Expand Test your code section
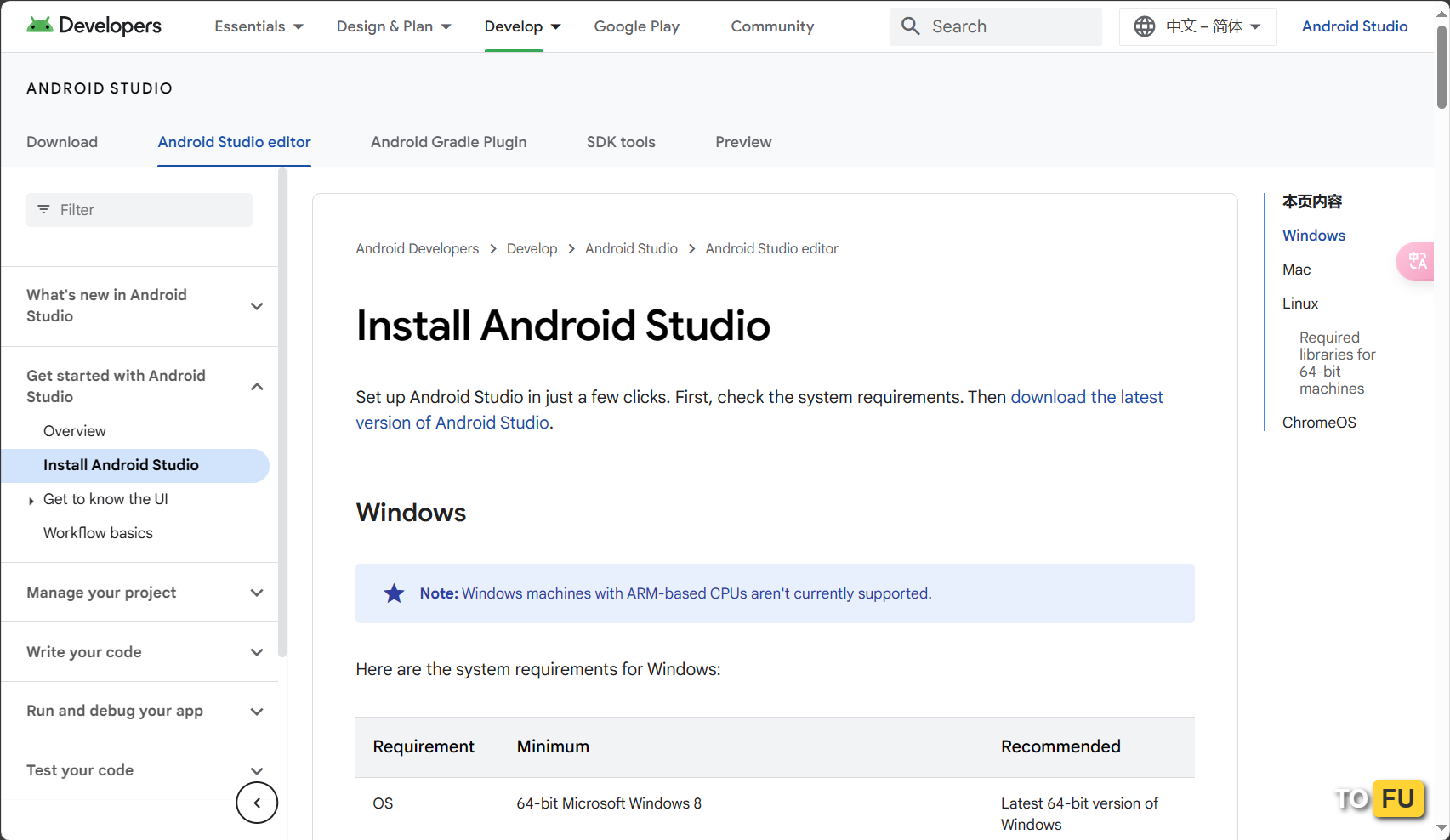The width and height of the screenshot is (1450, 840). click(257, 770)
